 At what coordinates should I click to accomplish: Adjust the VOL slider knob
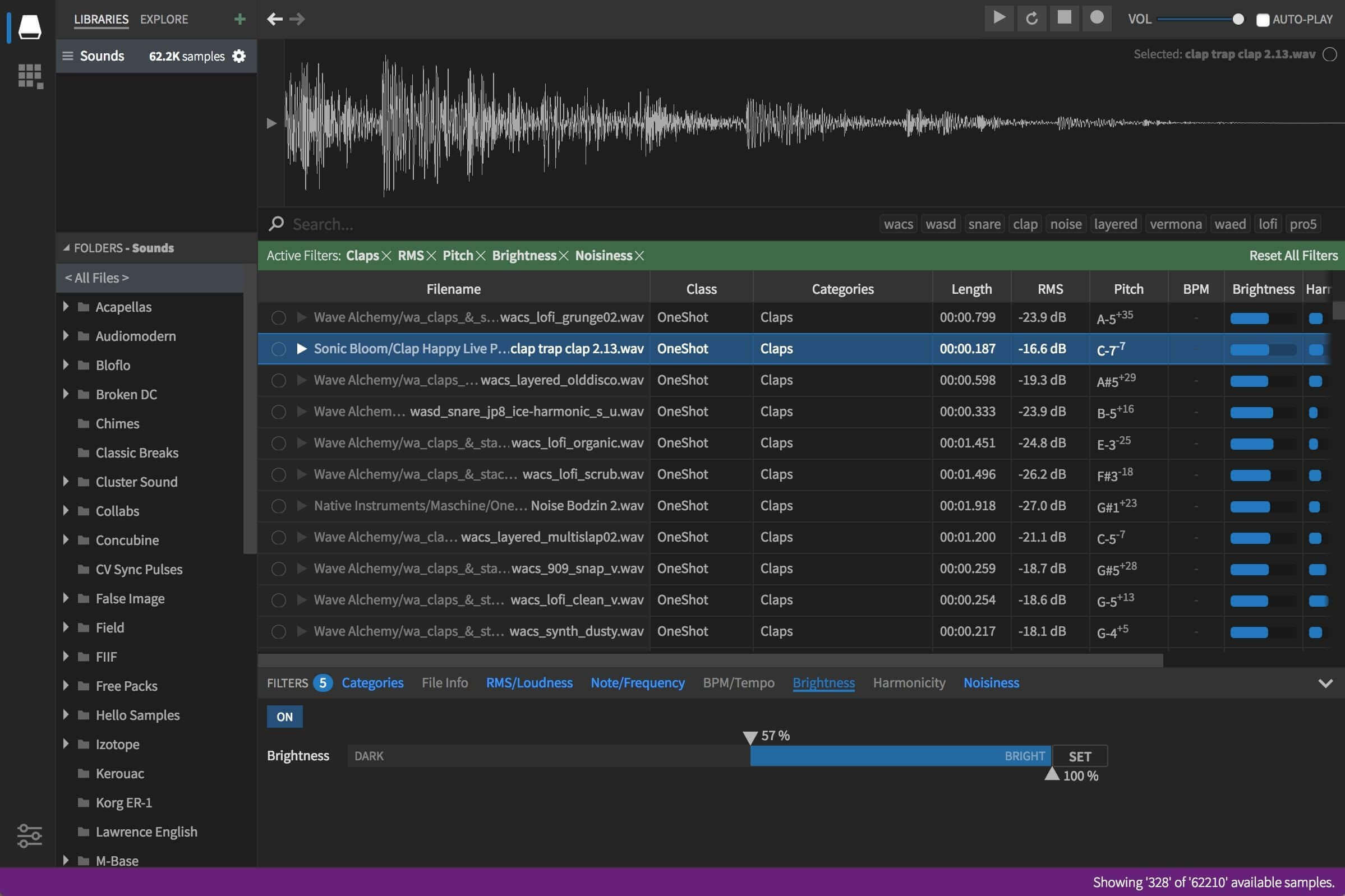(1237, 20)
